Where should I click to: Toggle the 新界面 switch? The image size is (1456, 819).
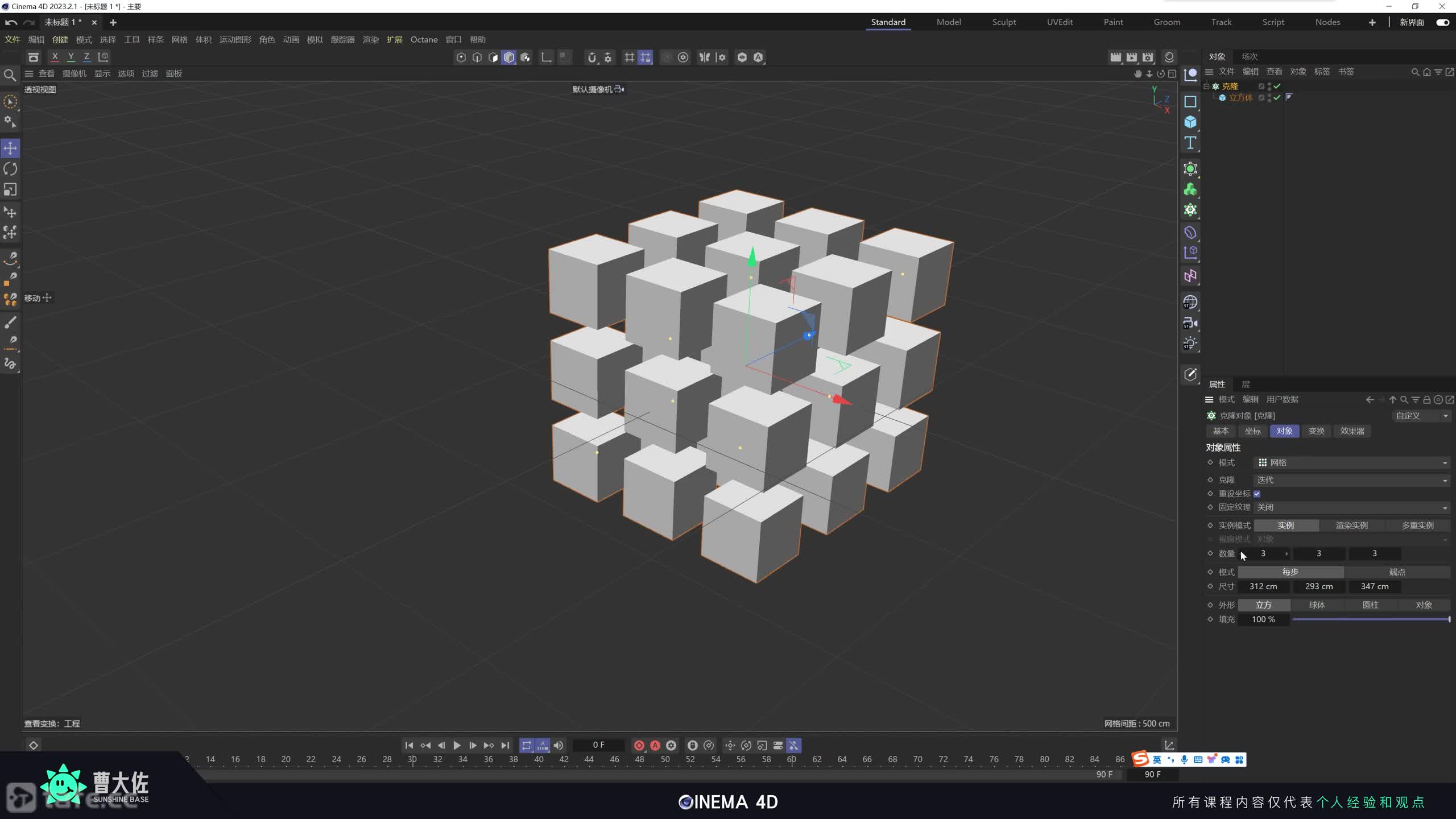point(1442,22)
